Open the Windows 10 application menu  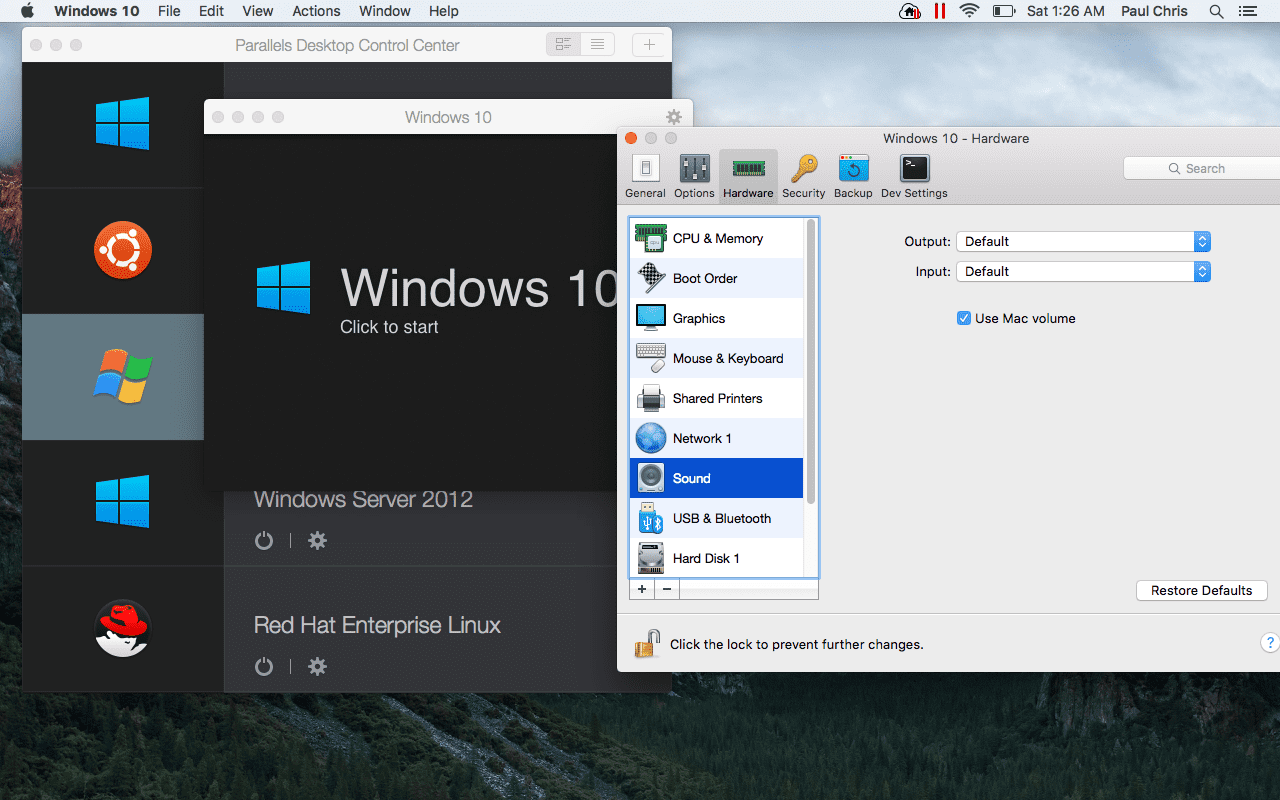95,11
